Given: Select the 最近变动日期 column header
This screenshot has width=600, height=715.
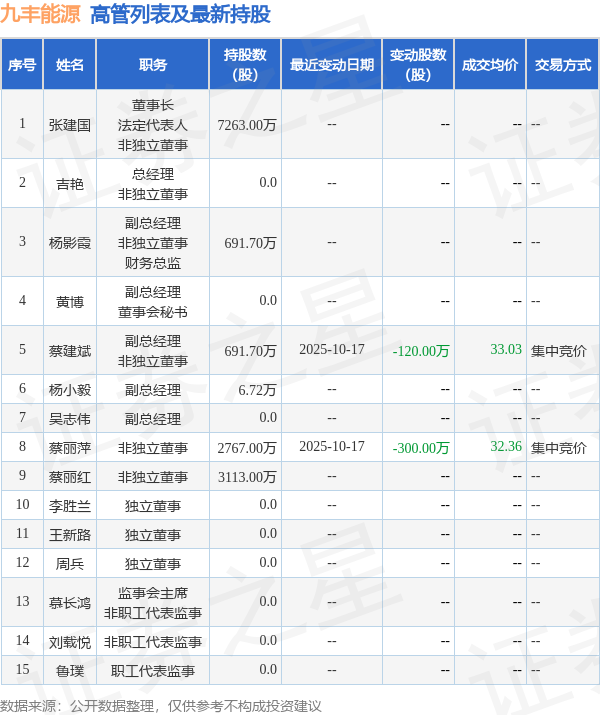Looking at the screenshot, I should 331,65.
